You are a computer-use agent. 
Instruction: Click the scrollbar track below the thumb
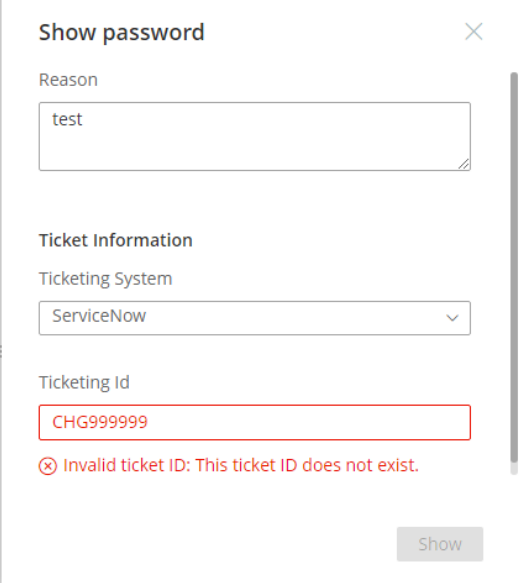tap(514, 469)
